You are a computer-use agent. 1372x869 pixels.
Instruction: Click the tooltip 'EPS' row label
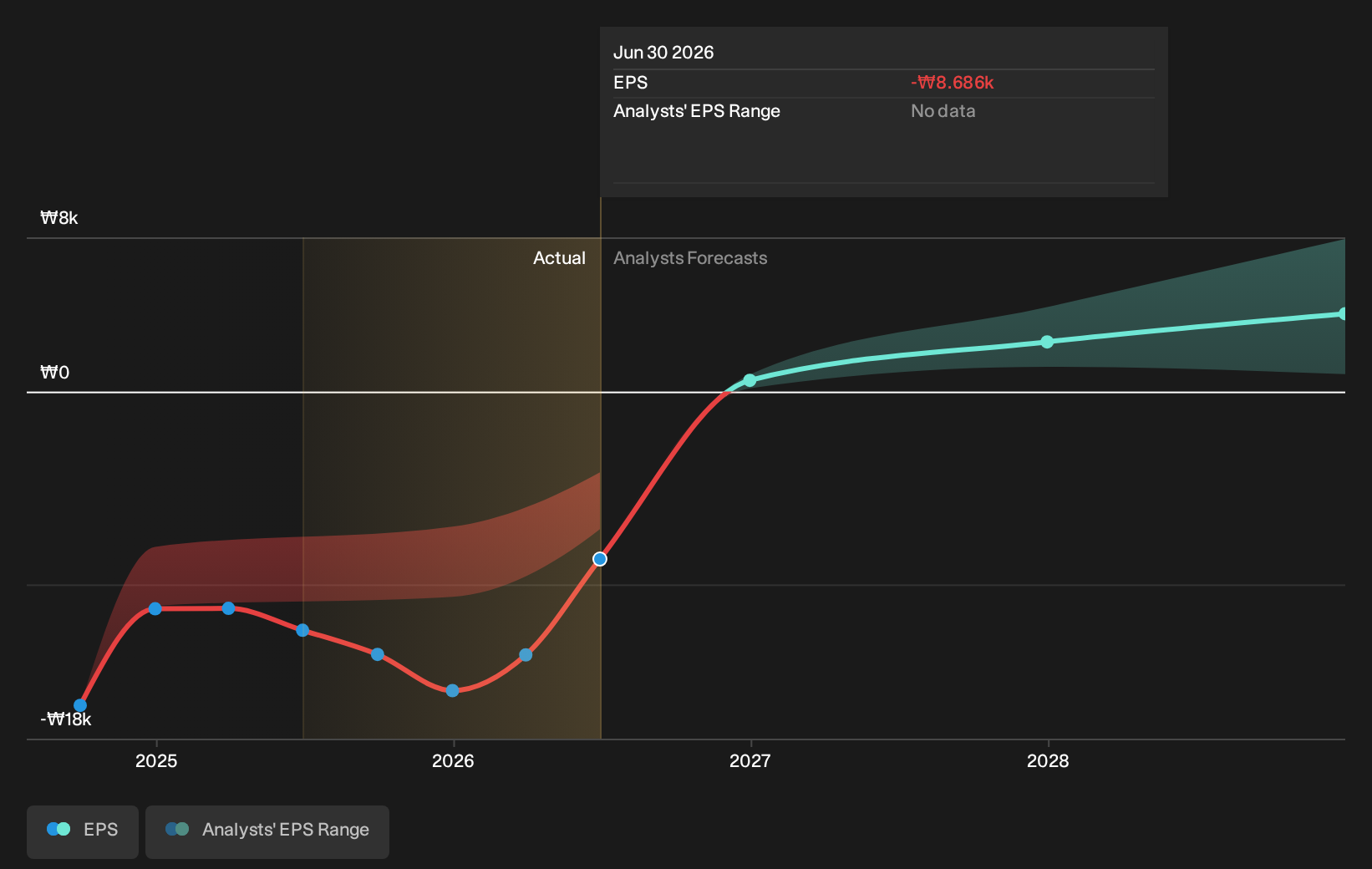pos(631,83)
